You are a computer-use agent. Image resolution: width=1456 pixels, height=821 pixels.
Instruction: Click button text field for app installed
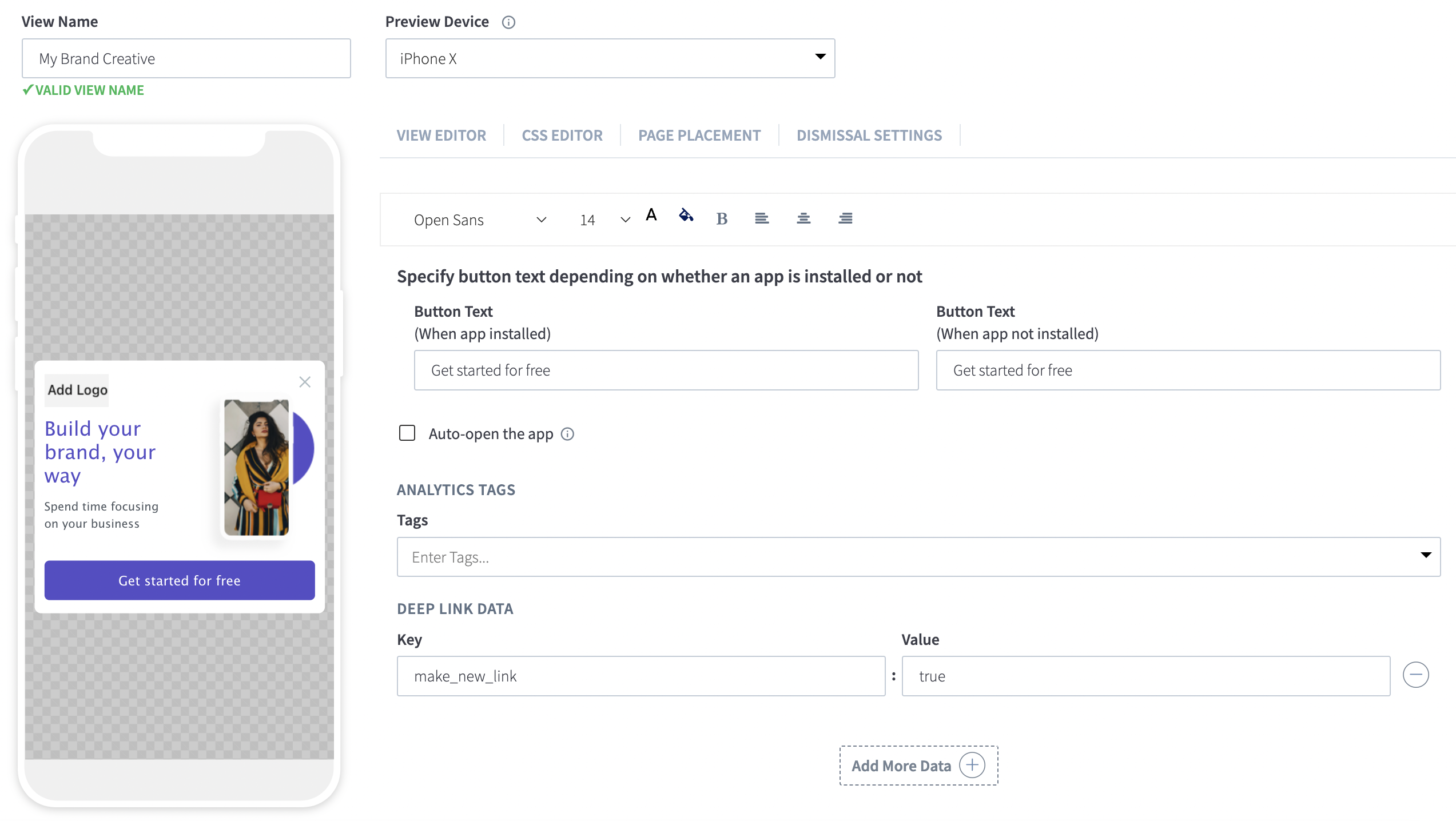point(666,370)
